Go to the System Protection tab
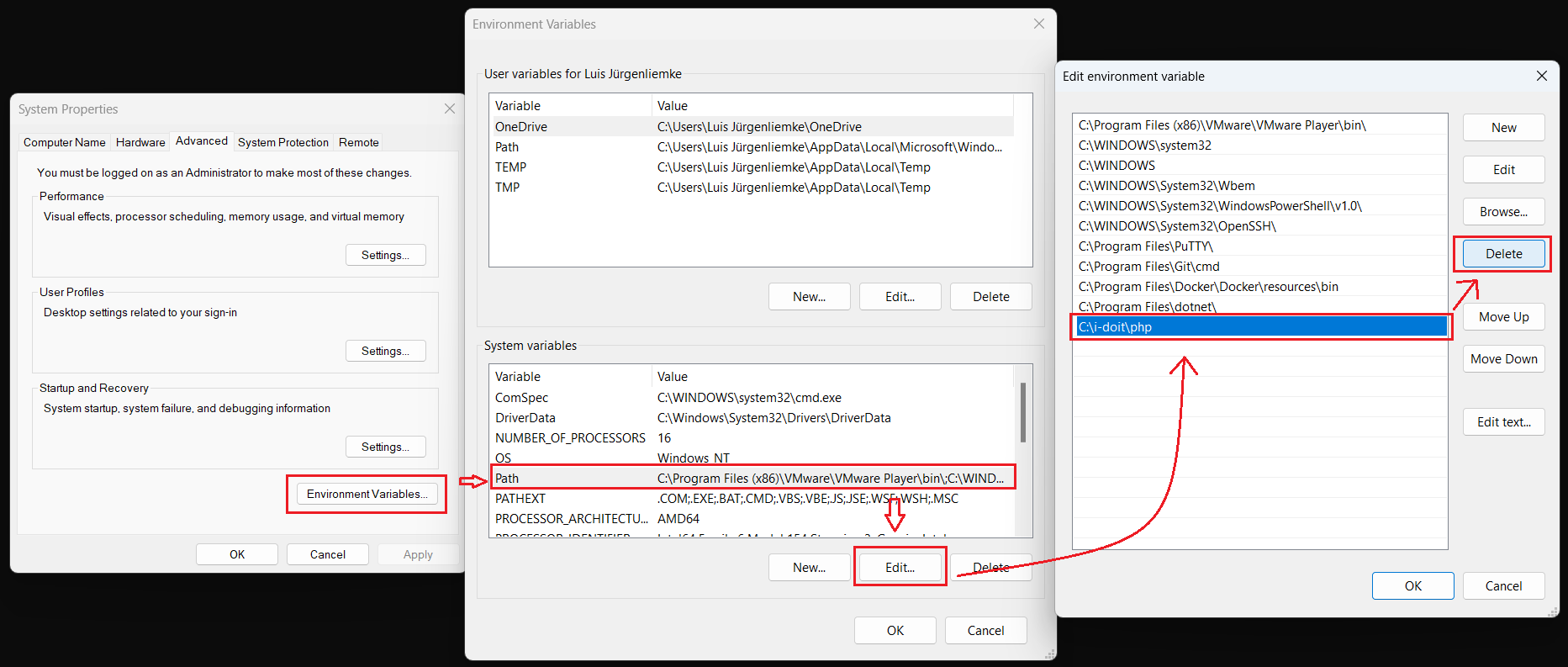 tap(283, 142)
